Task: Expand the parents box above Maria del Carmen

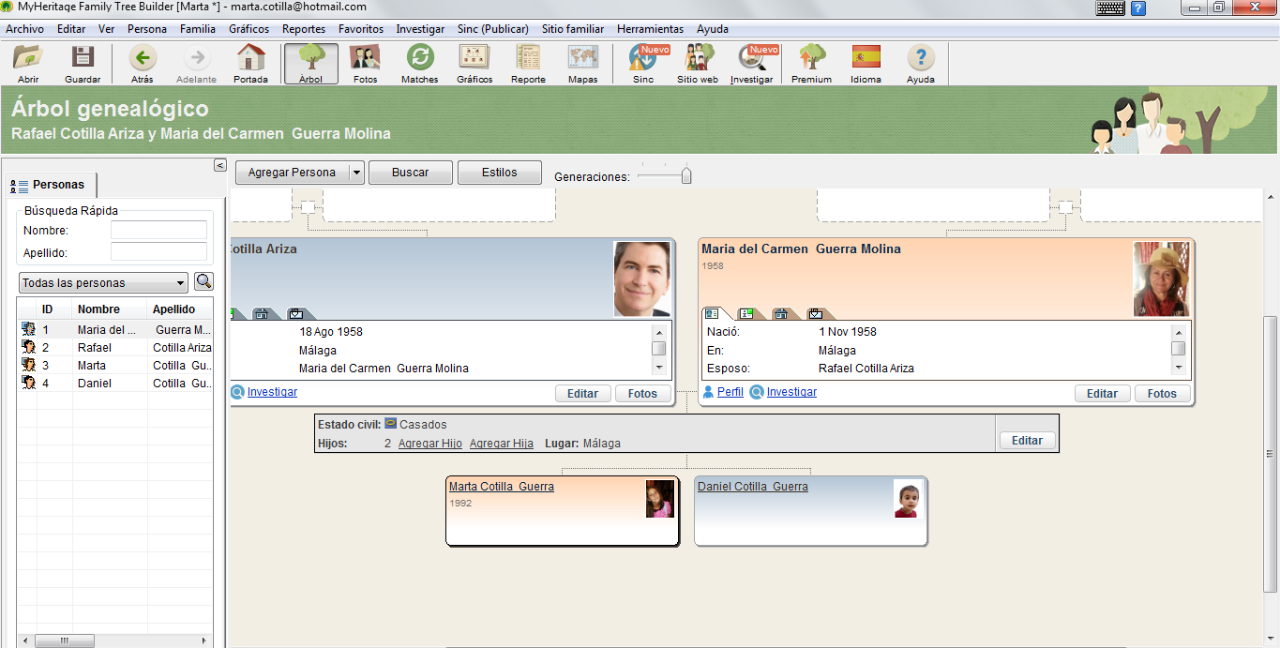Action: (1066, 208)
